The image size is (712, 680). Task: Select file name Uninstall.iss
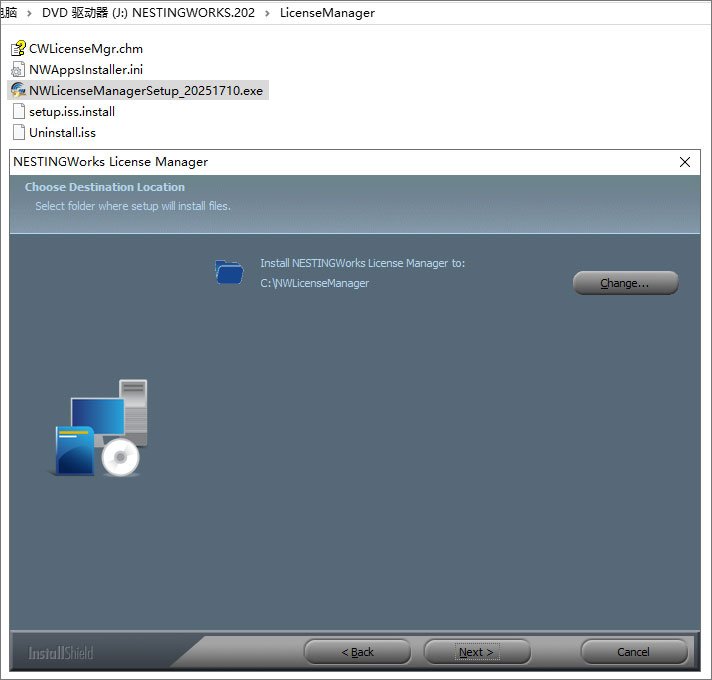coord(62,133)
